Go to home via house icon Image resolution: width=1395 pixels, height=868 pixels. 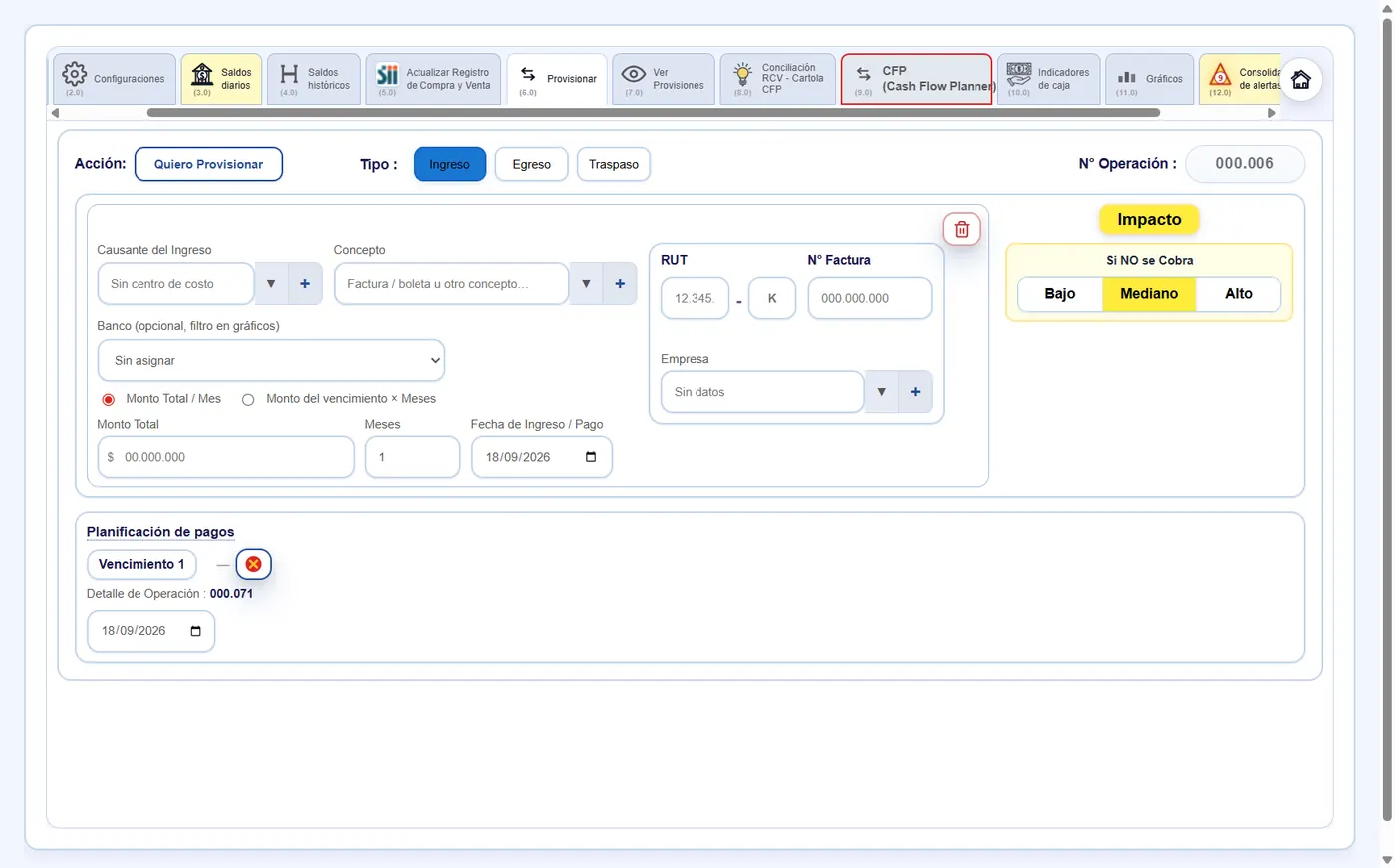coord(1301,80)
